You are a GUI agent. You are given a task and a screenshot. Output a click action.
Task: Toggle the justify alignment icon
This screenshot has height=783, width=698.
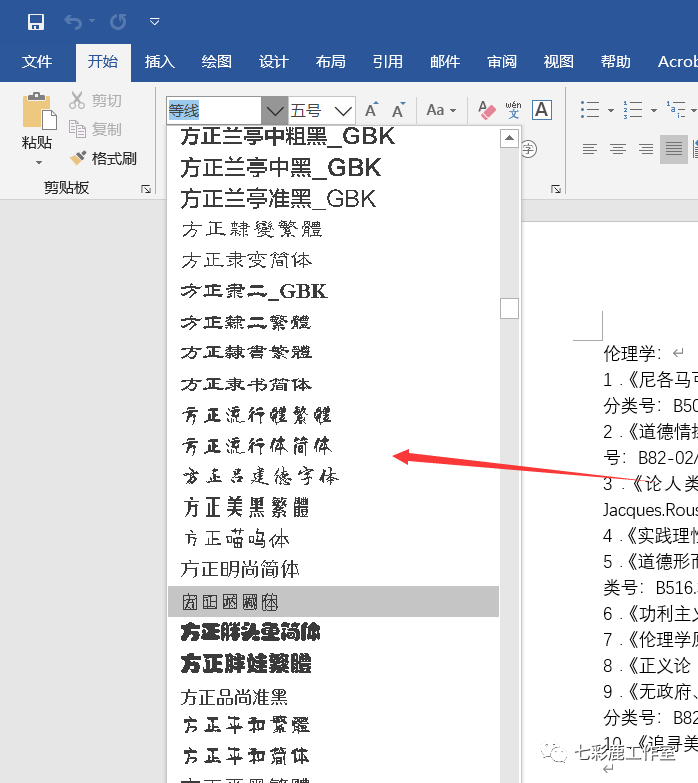click(x=674, y=149)
